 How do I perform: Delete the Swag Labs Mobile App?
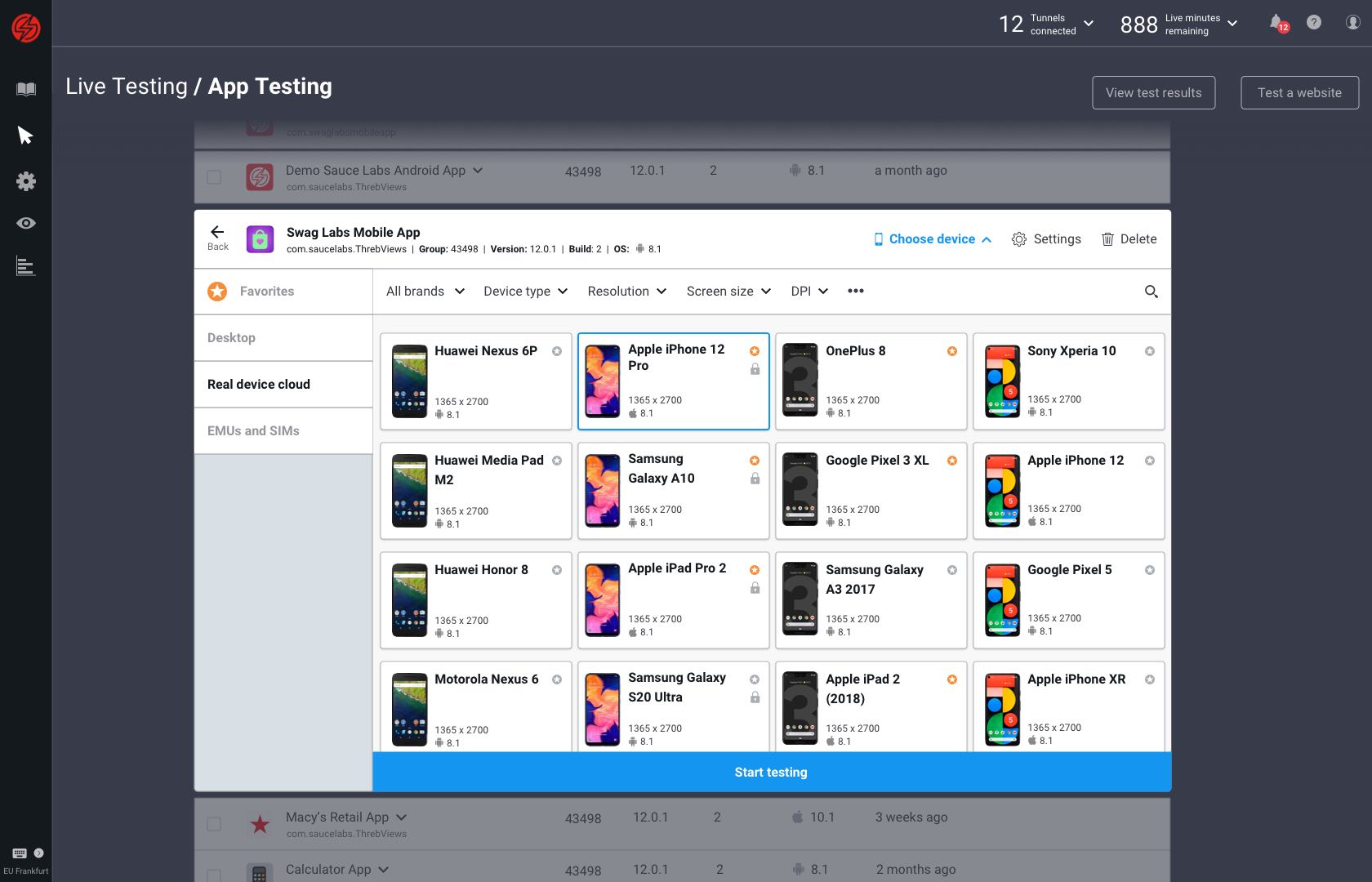point(1129,239)
